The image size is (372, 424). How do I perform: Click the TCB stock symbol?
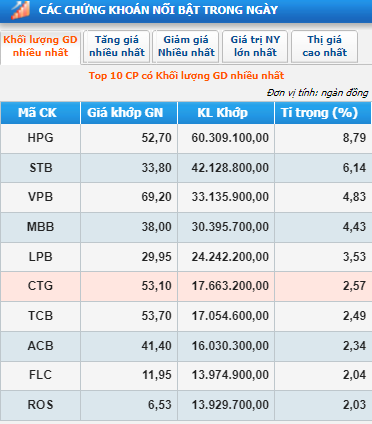point(40,316)
